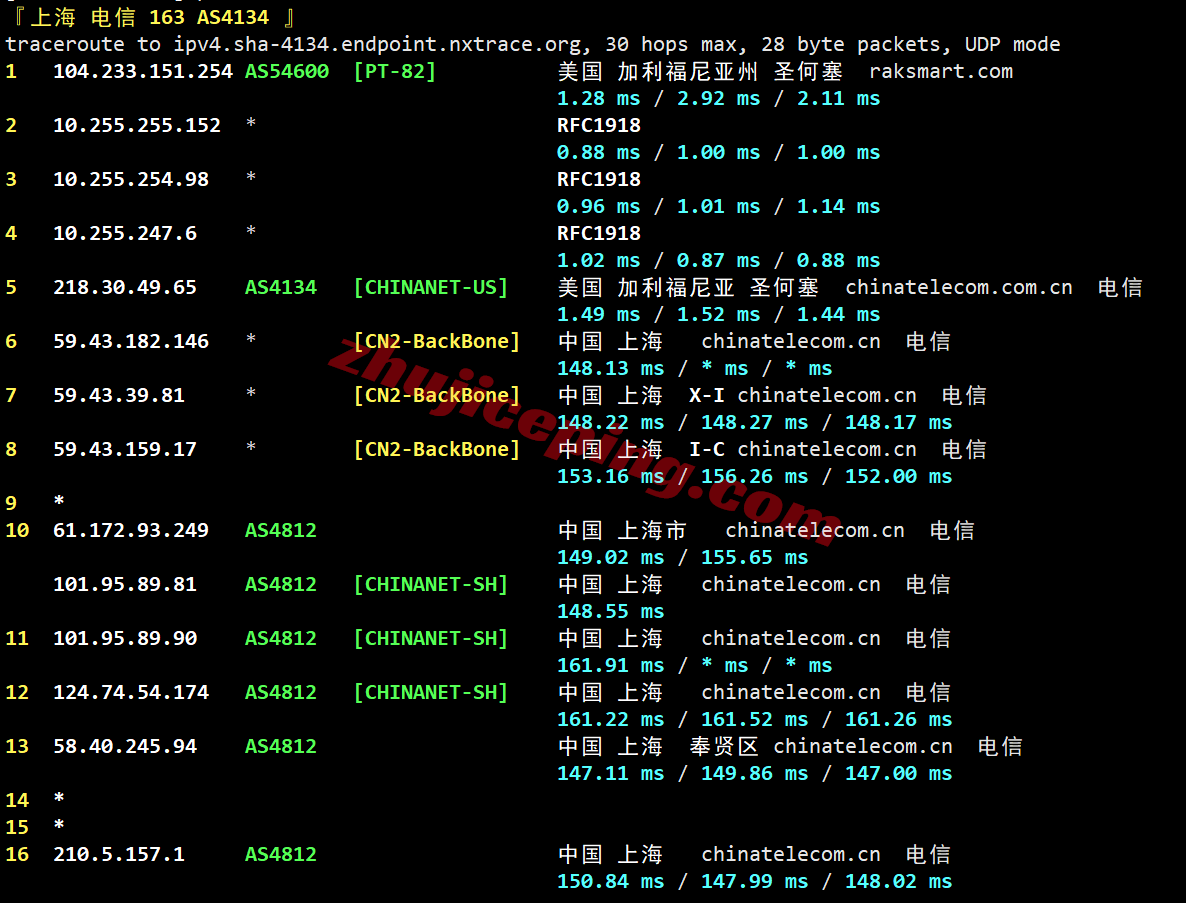Click the IP address 58.40.245.94

pyautogui.click(x=124, y=746)
